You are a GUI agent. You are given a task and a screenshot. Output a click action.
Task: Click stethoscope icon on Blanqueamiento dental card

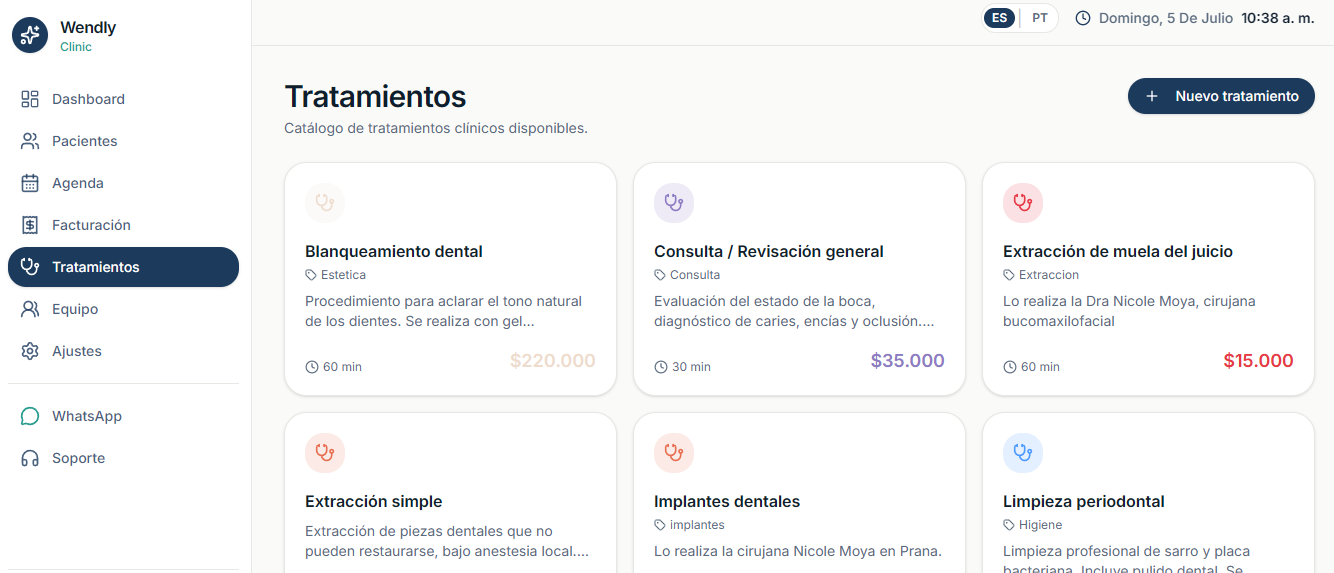pos(325,203)
